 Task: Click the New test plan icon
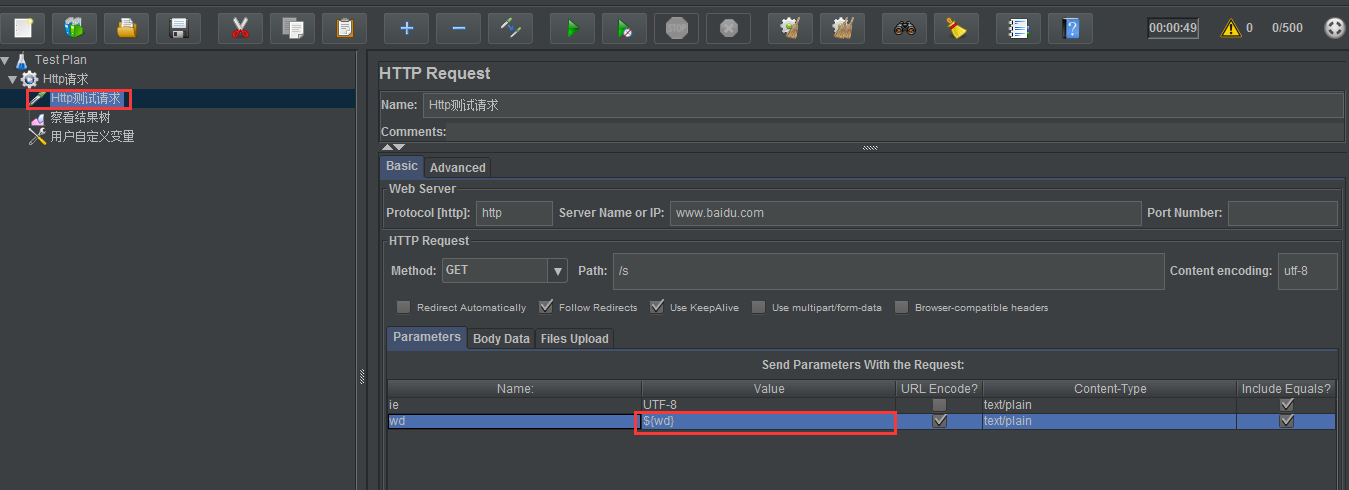point(23,28)
